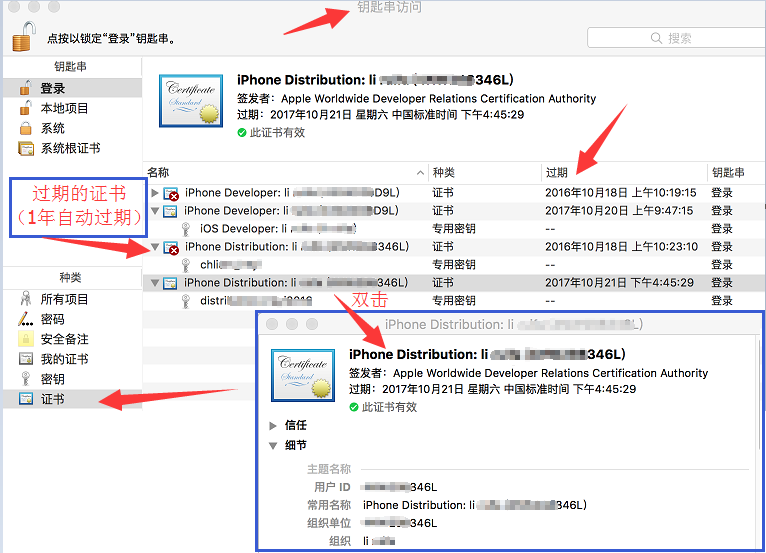Click the search magnifier icon
This screenshot has height=553, width=766.
tap(656, 38)
